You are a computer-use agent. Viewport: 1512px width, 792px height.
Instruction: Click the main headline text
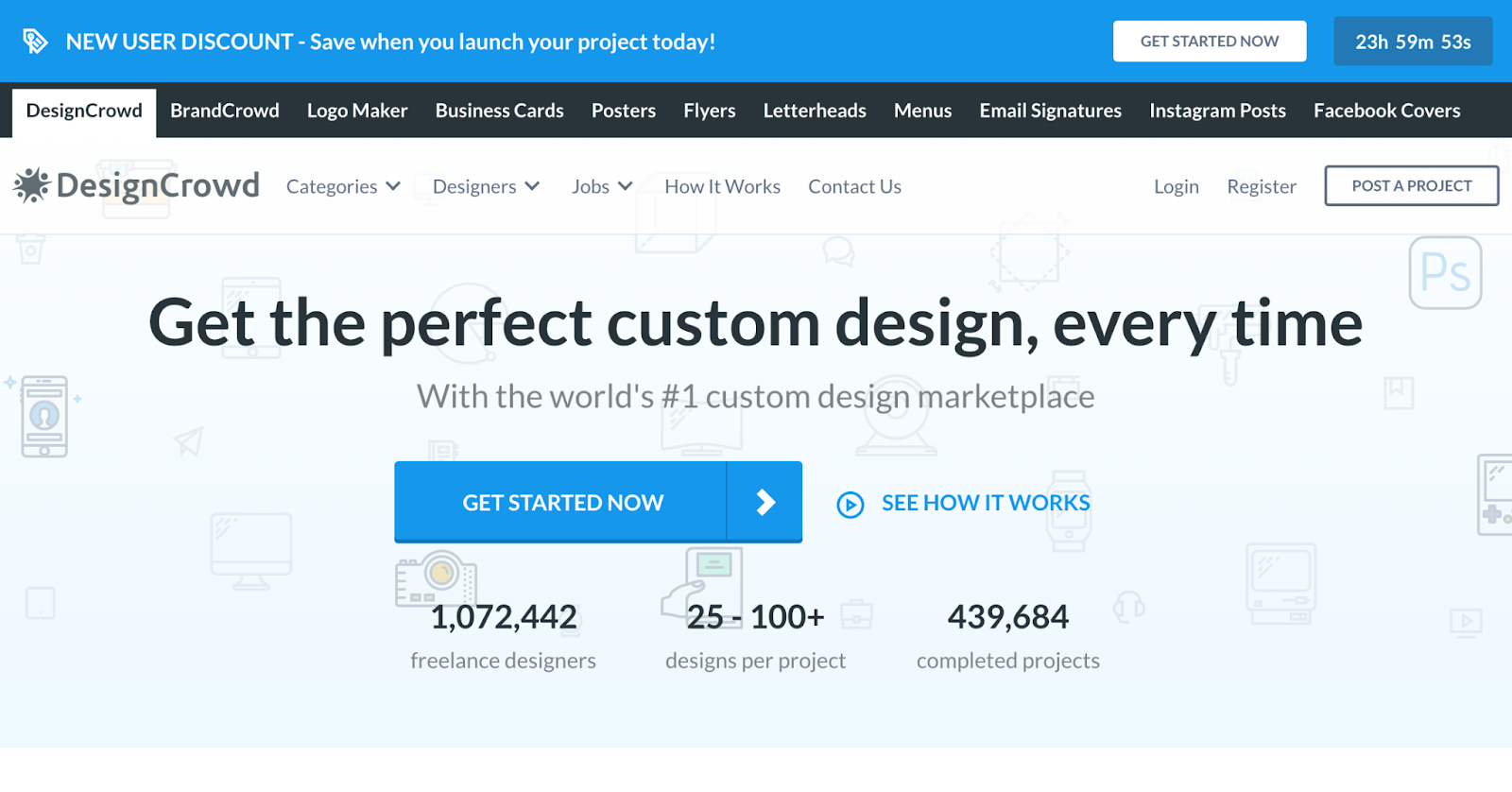point(756,324)
